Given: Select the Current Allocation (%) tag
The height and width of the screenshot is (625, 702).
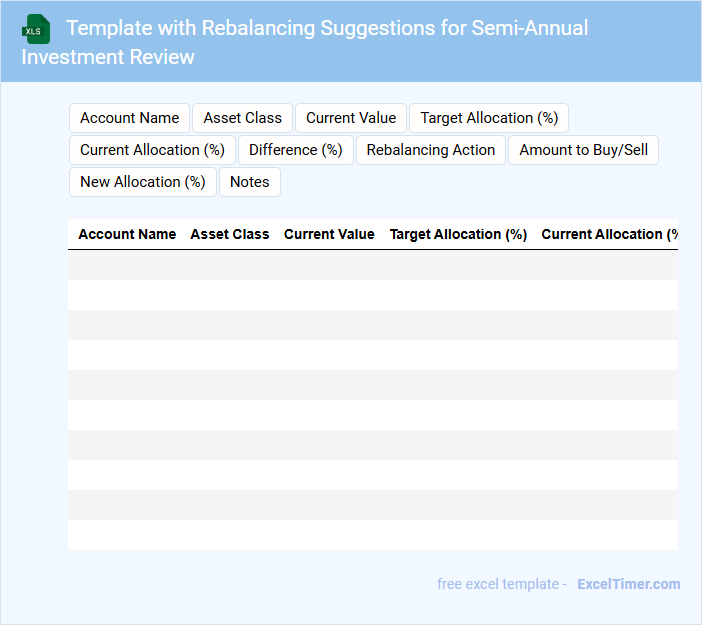Looking at the screenshot, I should [x=152, y=150].
